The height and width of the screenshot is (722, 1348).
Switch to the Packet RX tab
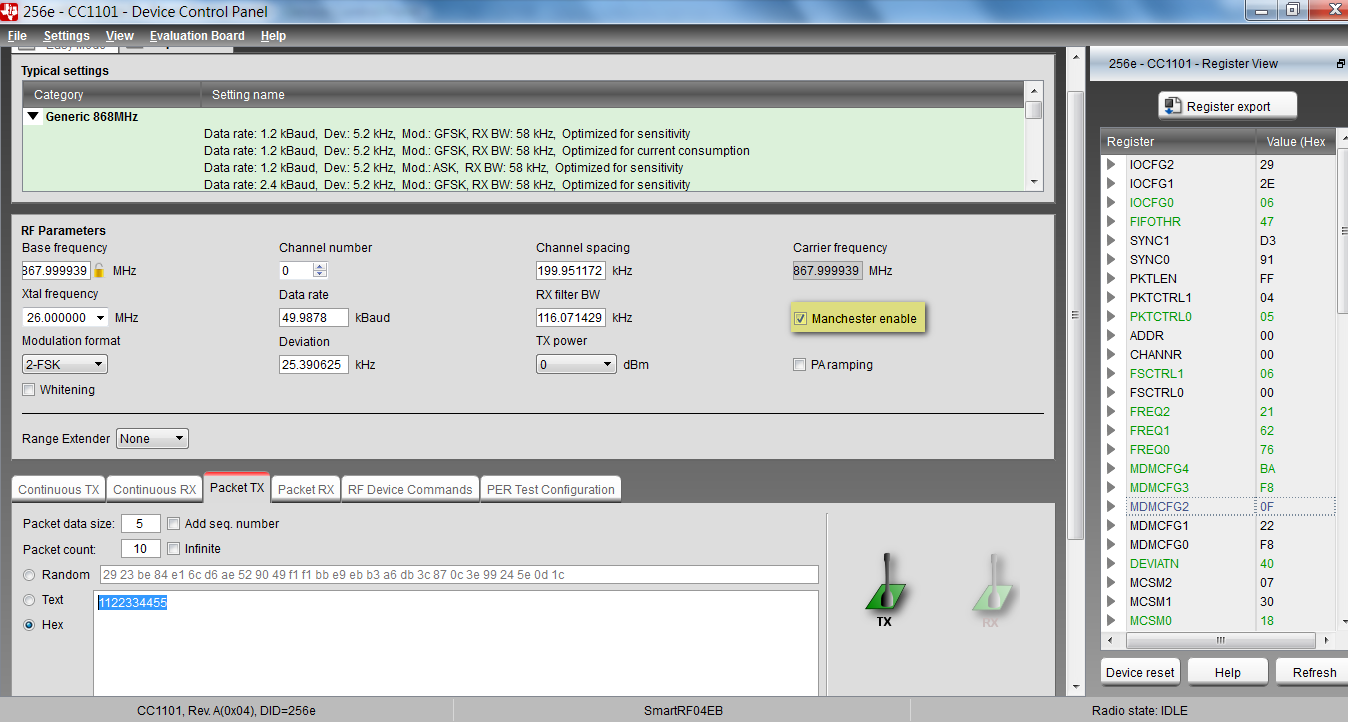coord(306,489)
